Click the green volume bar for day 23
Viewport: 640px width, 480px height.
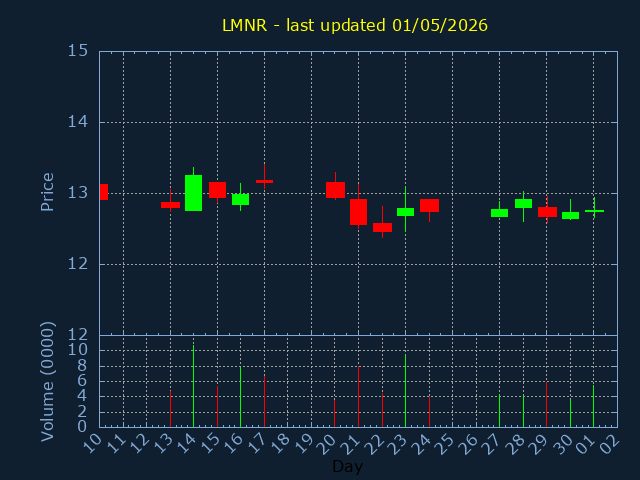tap(405, 391)
